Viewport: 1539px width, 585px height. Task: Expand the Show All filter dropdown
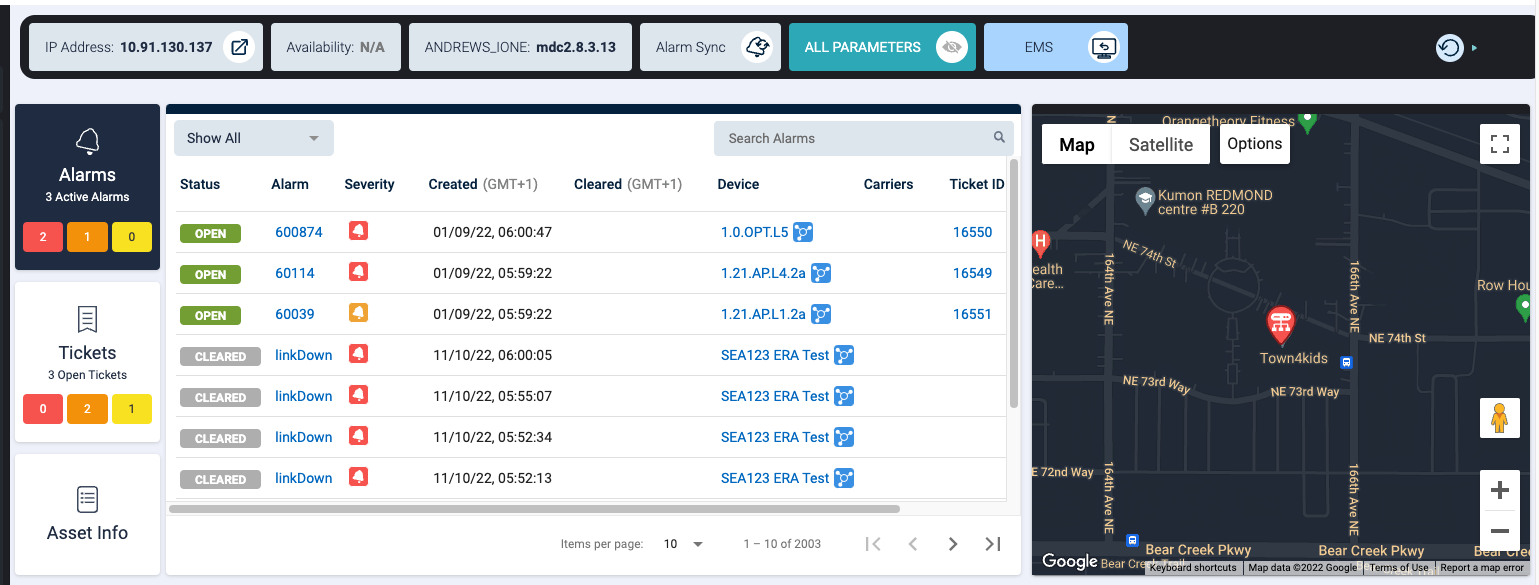[x=253, y=138]
